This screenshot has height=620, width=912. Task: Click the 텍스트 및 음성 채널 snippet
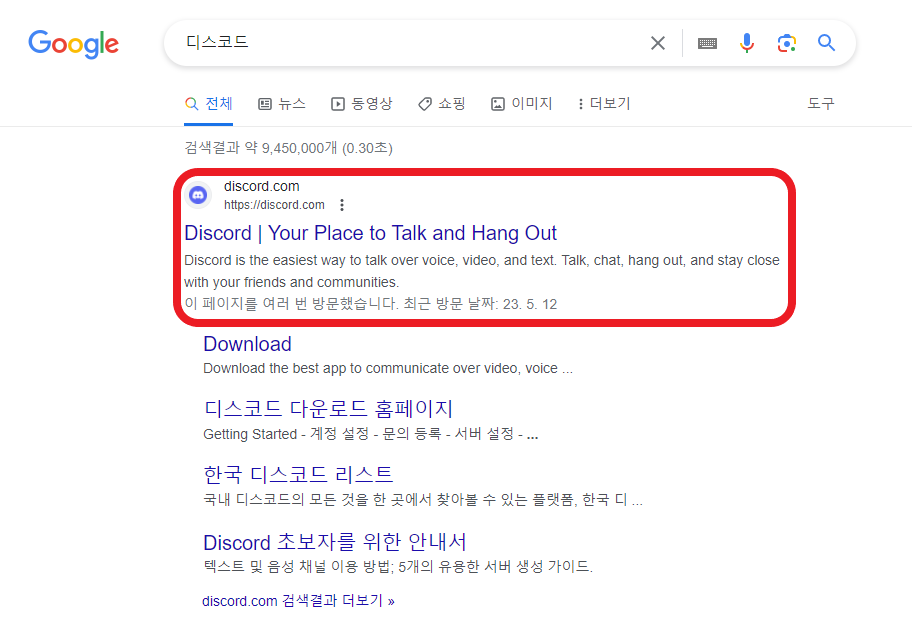coord(398,566)
